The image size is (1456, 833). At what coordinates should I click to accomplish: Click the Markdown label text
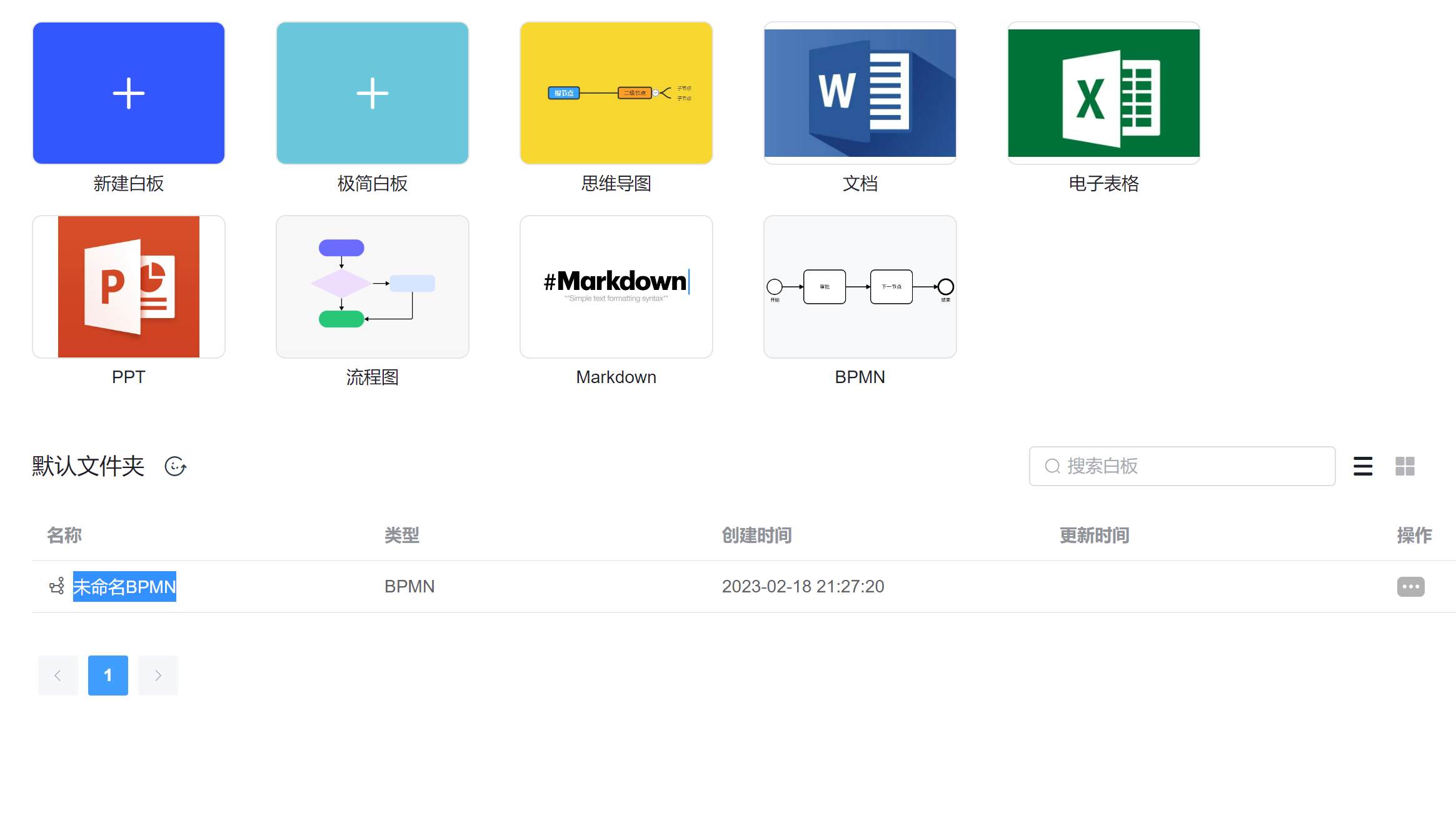(x=616, y=377)
